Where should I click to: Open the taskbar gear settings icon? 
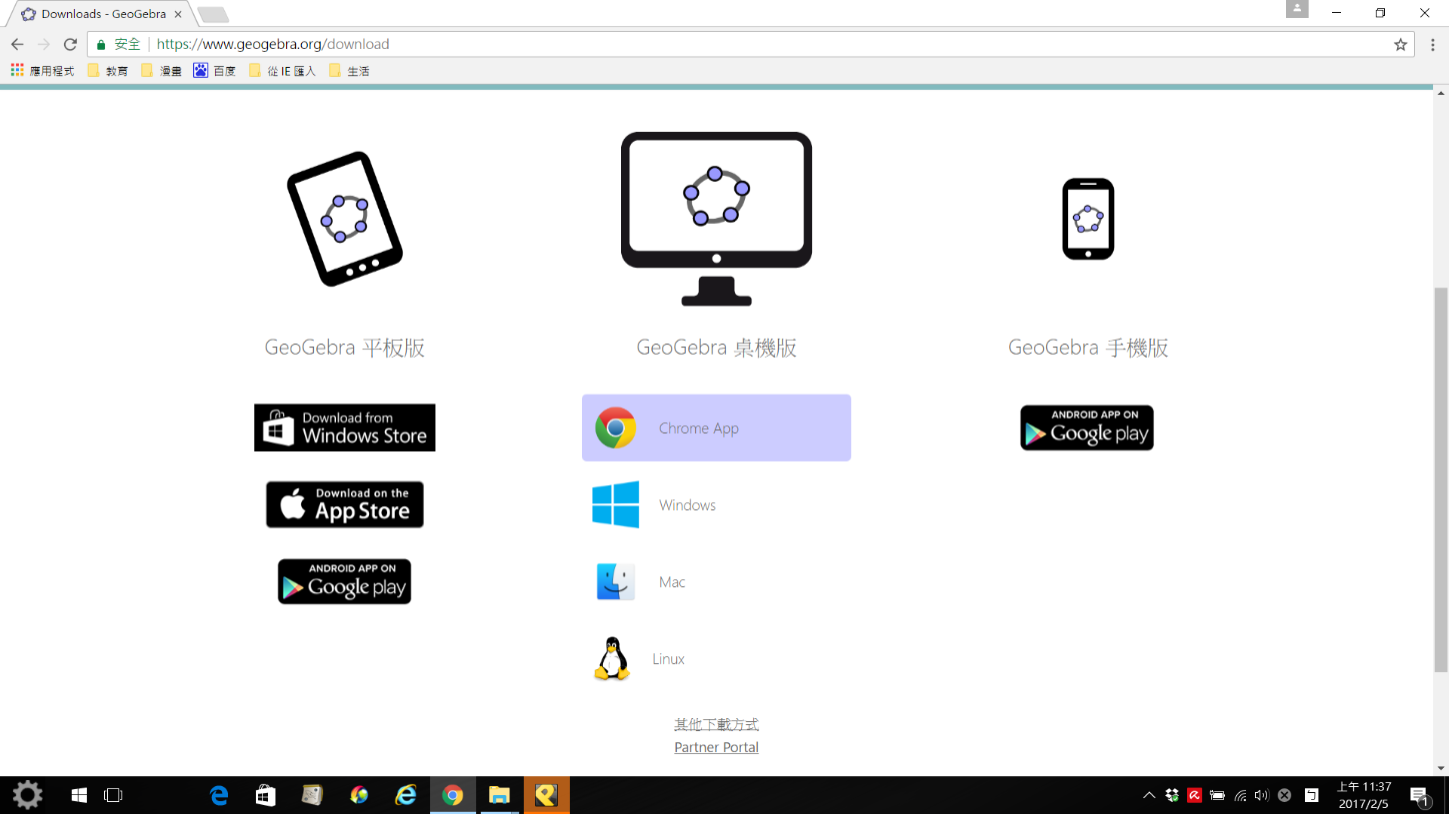pyautogui.click(x=27, y=795)
